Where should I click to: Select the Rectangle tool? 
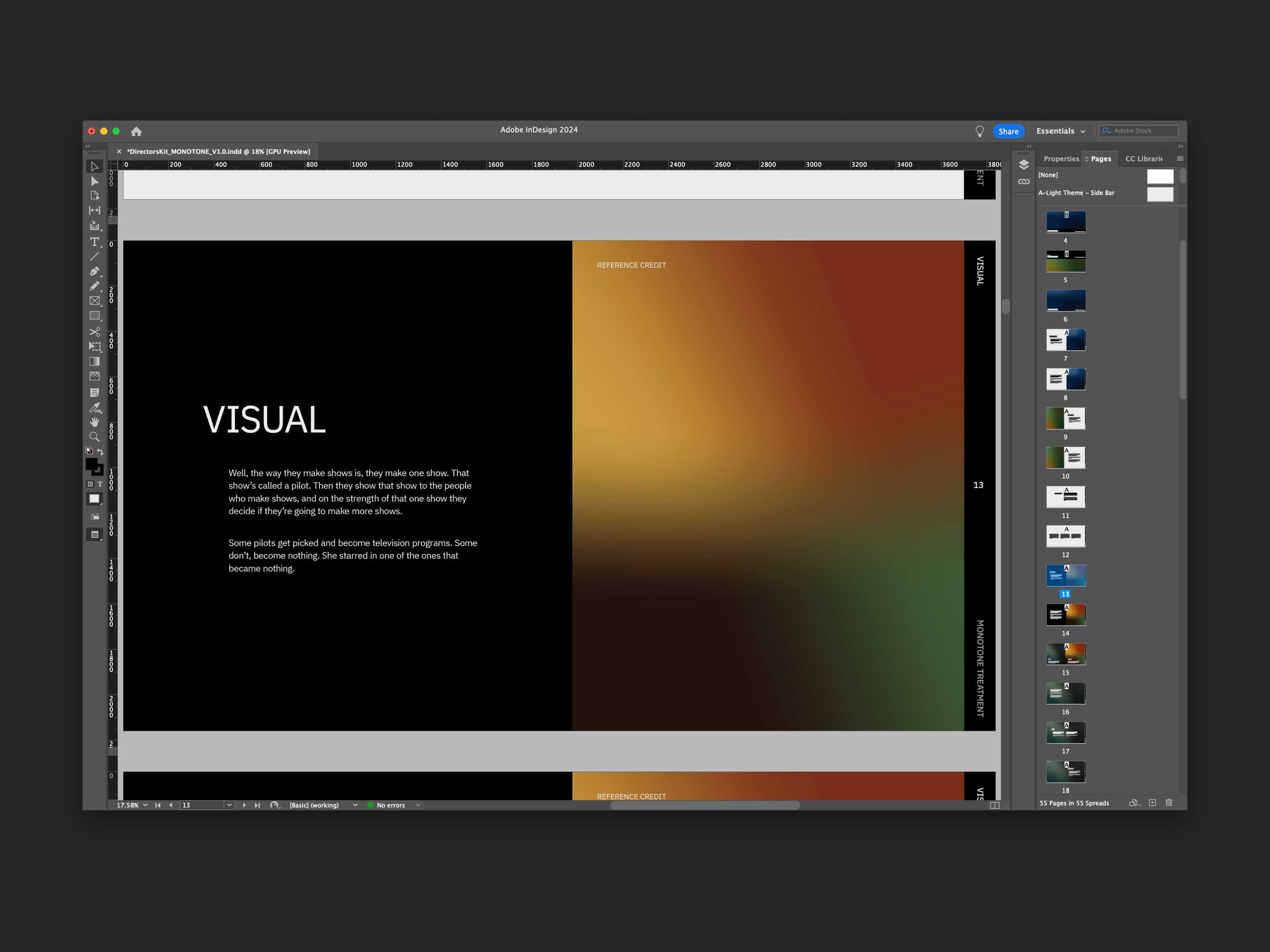[x=95, y=316]
